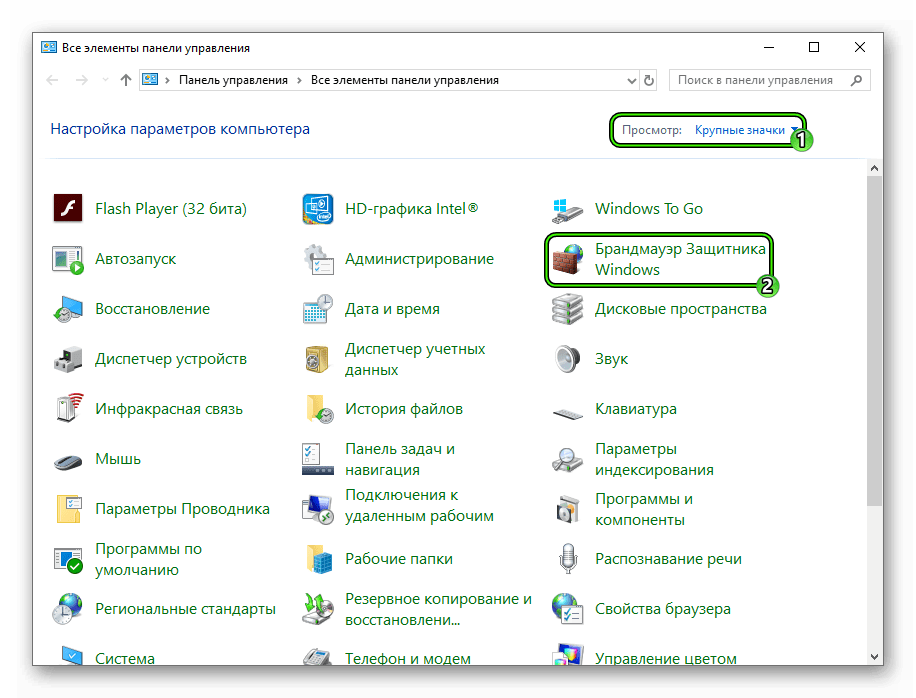Open the Управление цветом link
The image size is (916, 698).
tap(665, 658)
